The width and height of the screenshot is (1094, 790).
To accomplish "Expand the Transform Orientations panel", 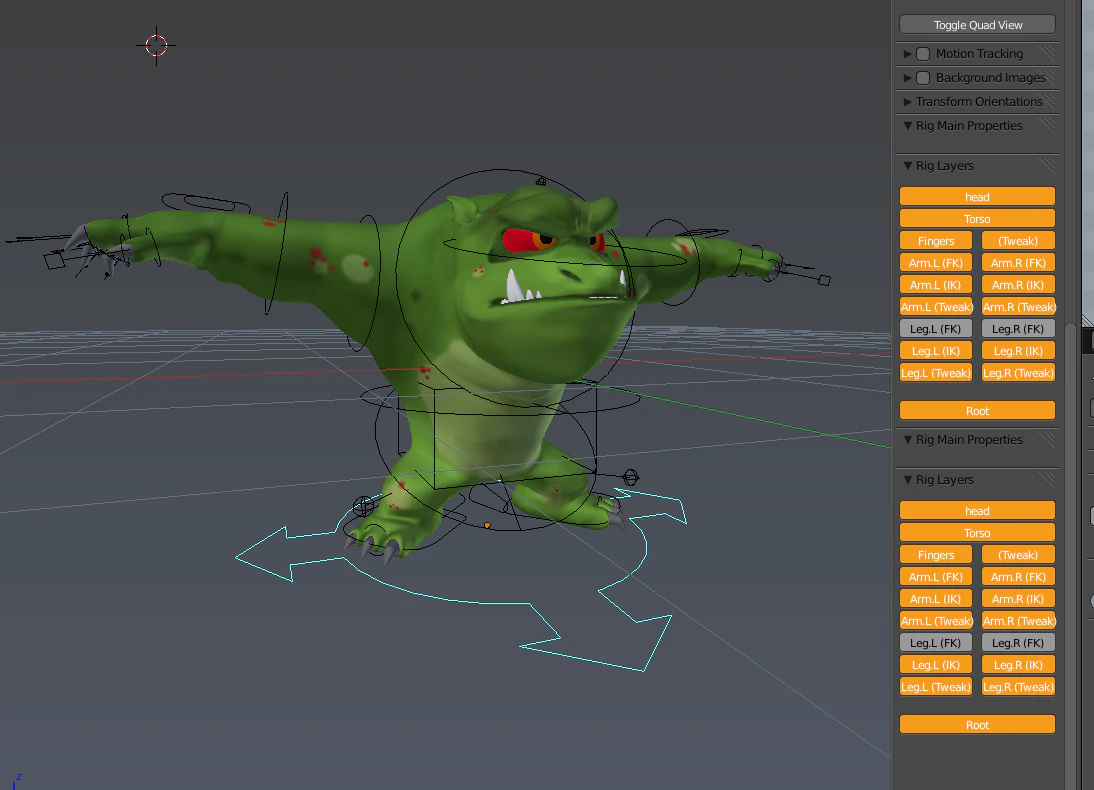I will [908, 101].
